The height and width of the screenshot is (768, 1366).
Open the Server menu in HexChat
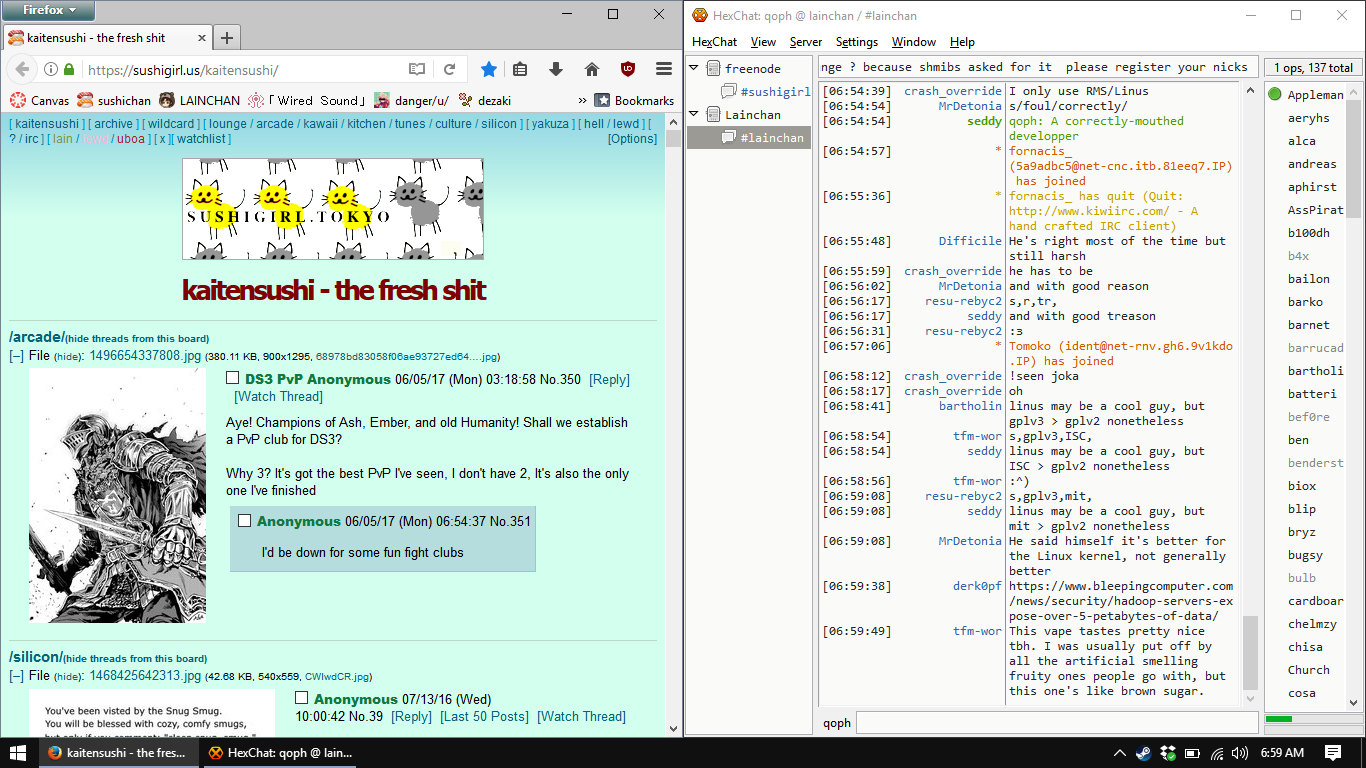tap(805, 42)
